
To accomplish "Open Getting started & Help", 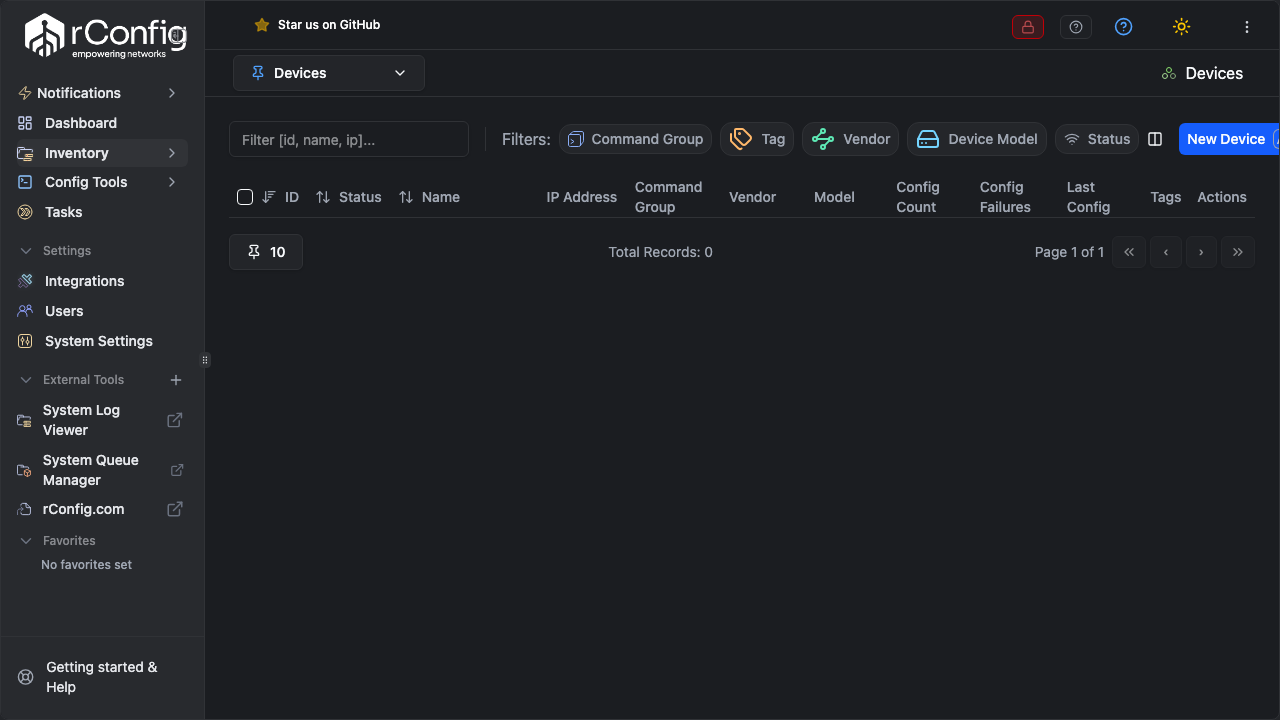I will pos(102,677).
